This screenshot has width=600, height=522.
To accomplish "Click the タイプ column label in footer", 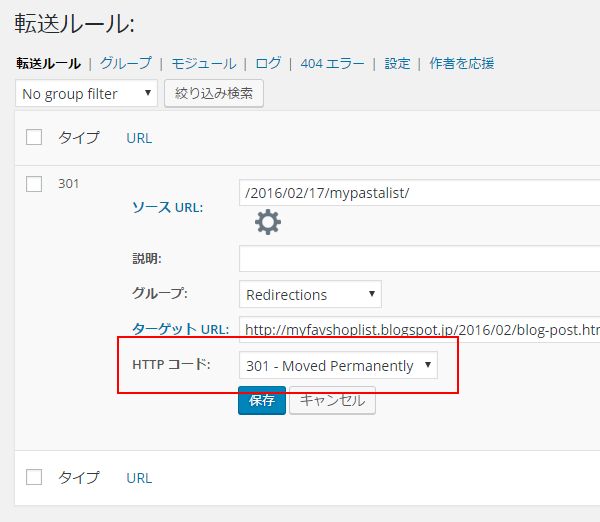I will tap(79, 478).
